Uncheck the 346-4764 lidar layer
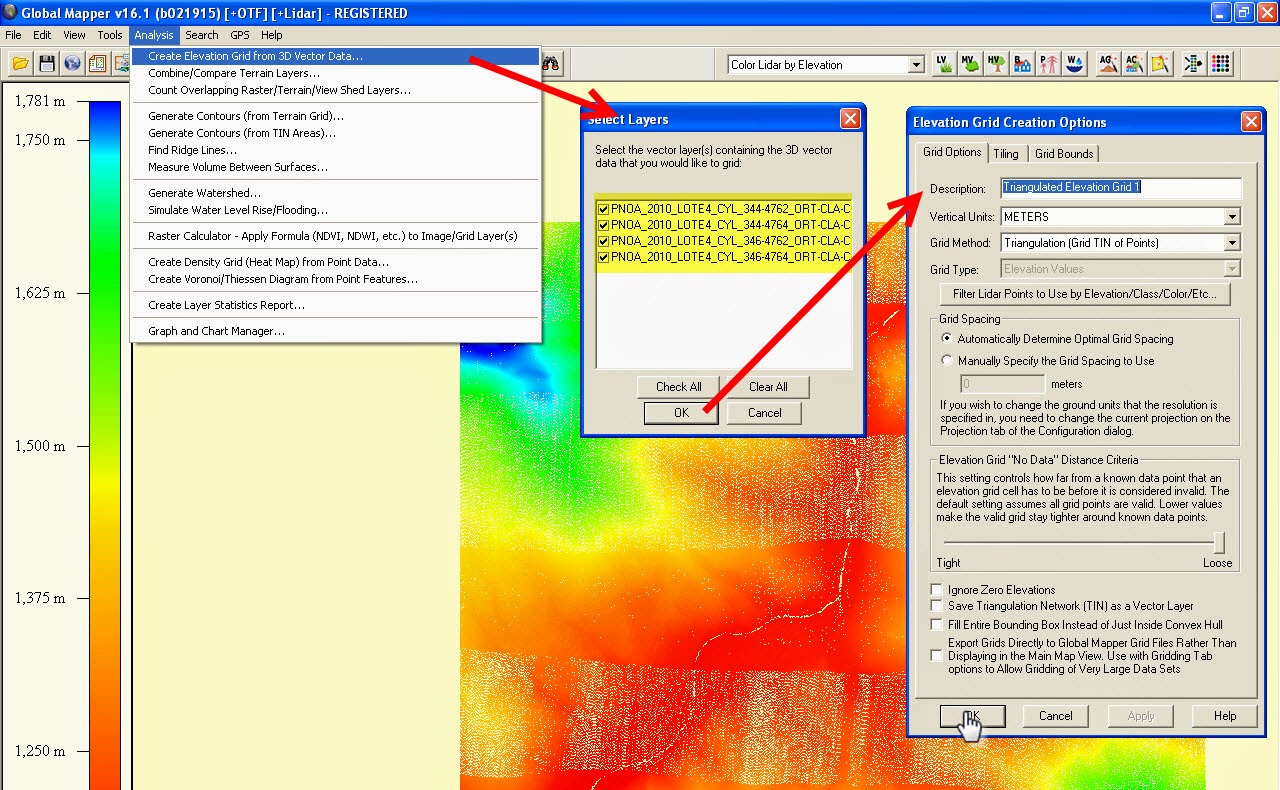Screen dimensions: 1280x790 pyautogui.click(x=603, y=257)
